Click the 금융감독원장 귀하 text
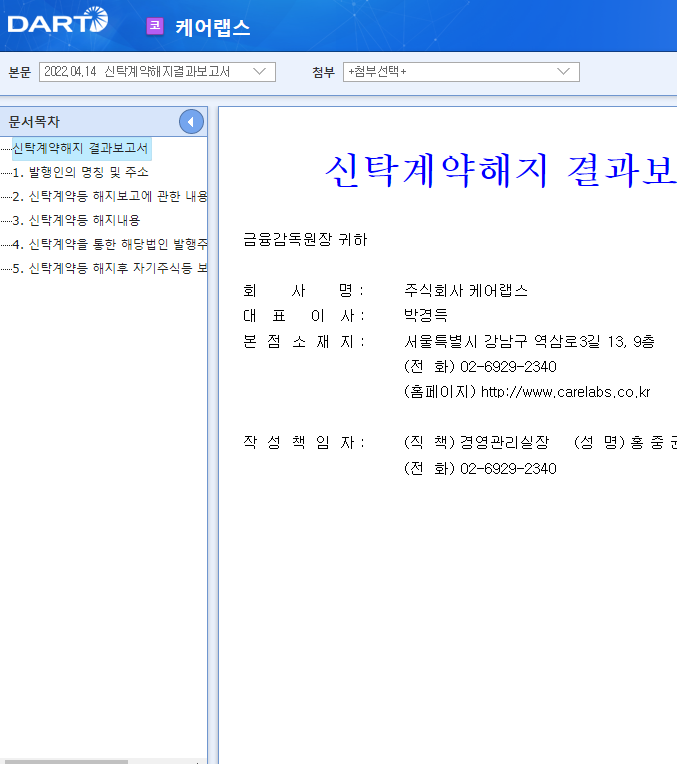Image resolution: width=677 pixels, height=764 pixels. 305,239
